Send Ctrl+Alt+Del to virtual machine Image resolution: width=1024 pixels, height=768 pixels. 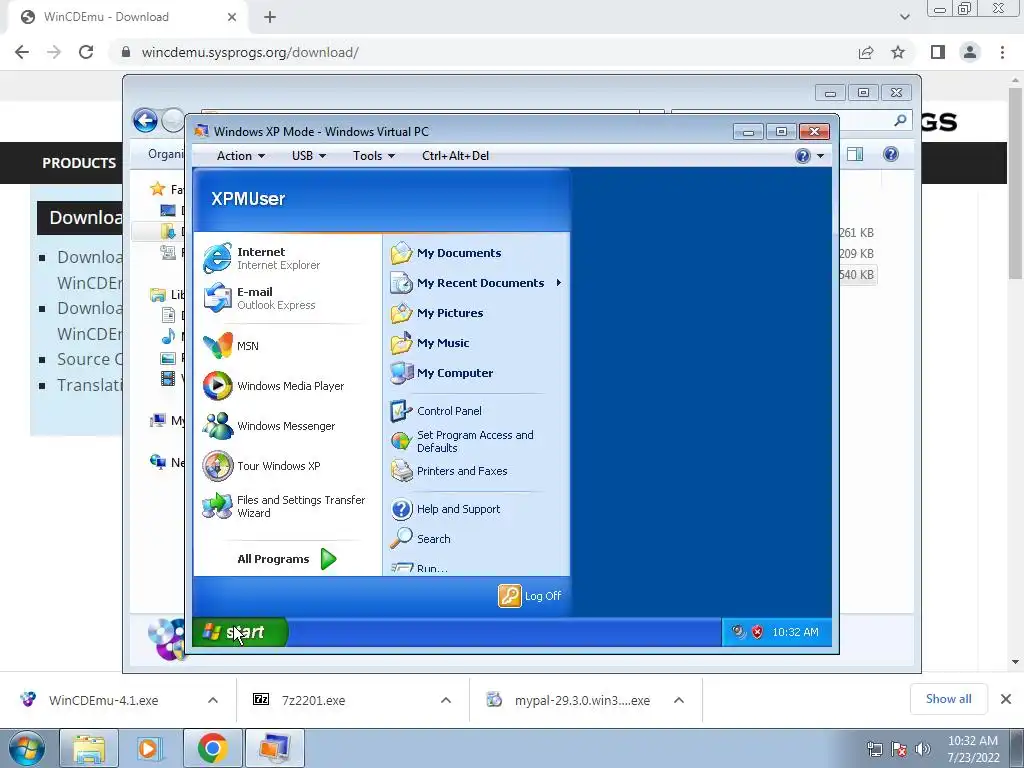coord(455,155)
